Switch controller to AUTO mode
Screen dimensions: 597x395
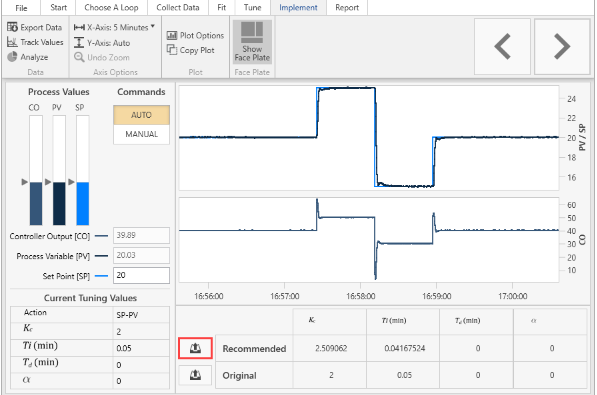[141, 115]
